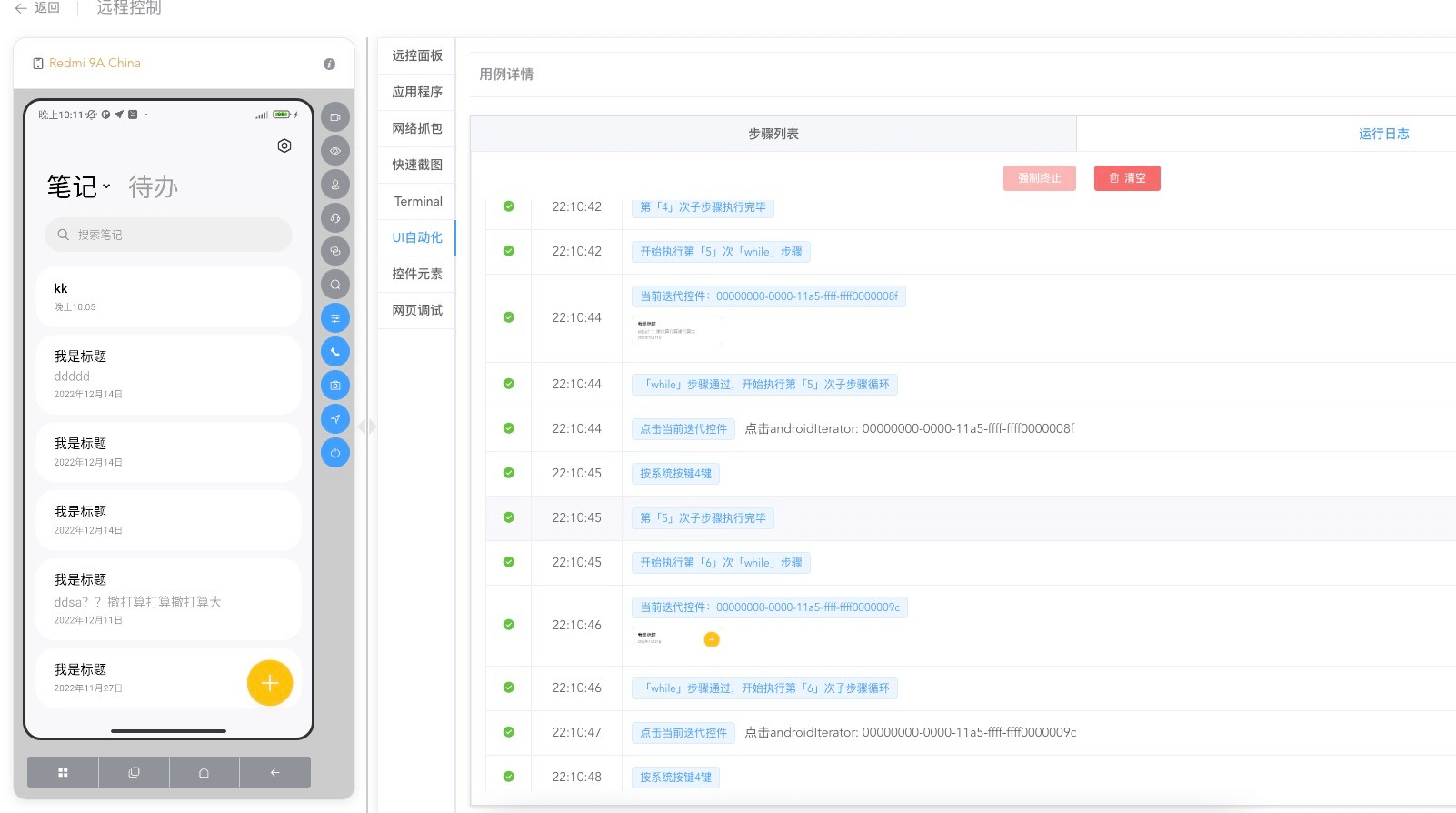
Task: Open the 控件元素 menu item
Action: [417, 274]
